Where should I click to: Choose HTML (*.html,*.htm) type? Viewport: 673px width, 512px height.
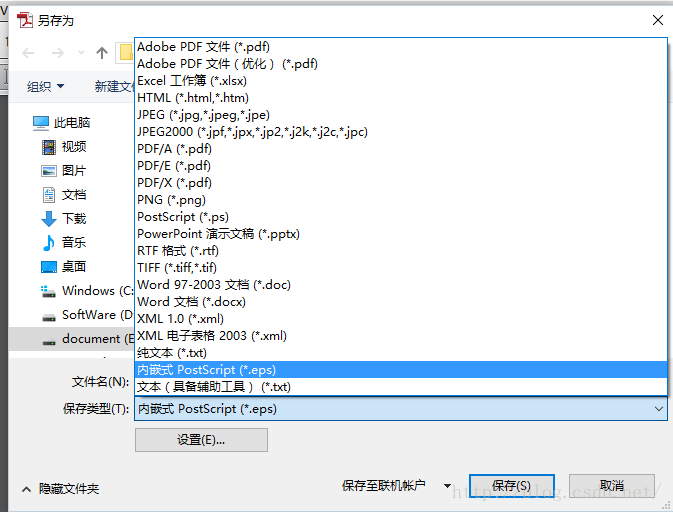click(401, 98)
